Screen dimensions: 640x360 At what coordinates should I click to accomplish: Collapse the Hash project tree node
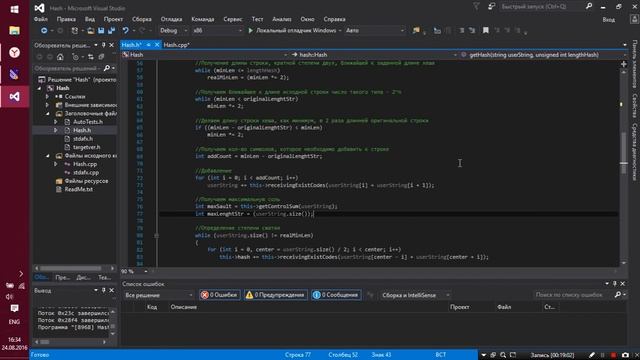(x=40, y=88)
